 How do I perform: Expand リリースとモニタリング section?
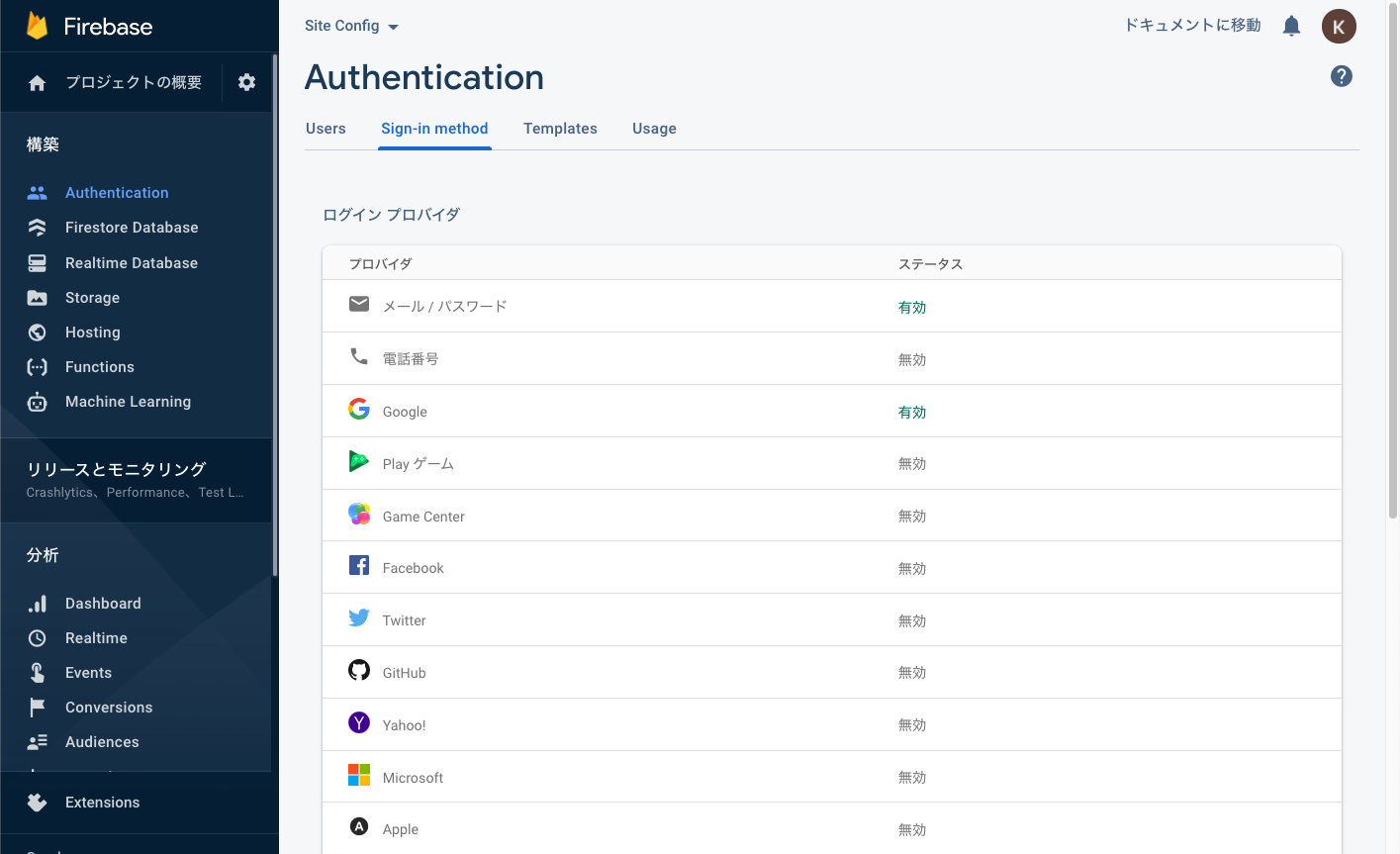(x=136, y=479)
